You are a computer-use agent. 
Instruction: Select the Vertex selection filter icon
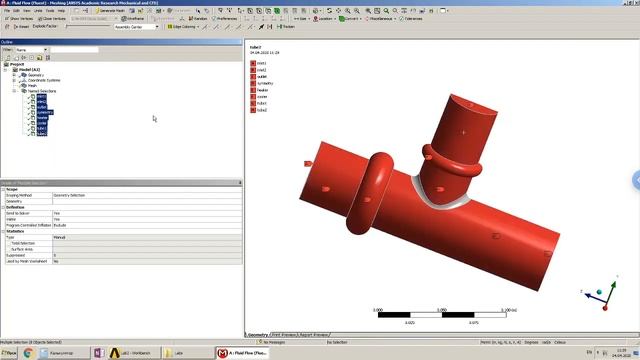click(x=250, y=11)
